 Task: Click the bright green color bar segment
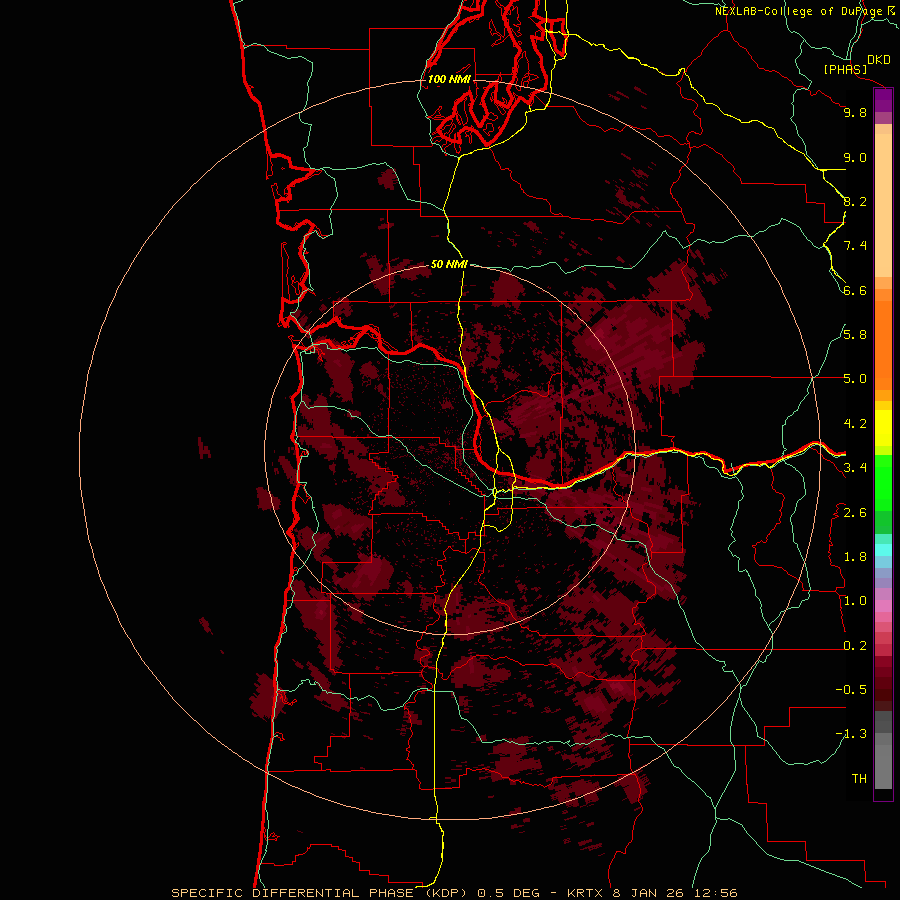(883, 483)
